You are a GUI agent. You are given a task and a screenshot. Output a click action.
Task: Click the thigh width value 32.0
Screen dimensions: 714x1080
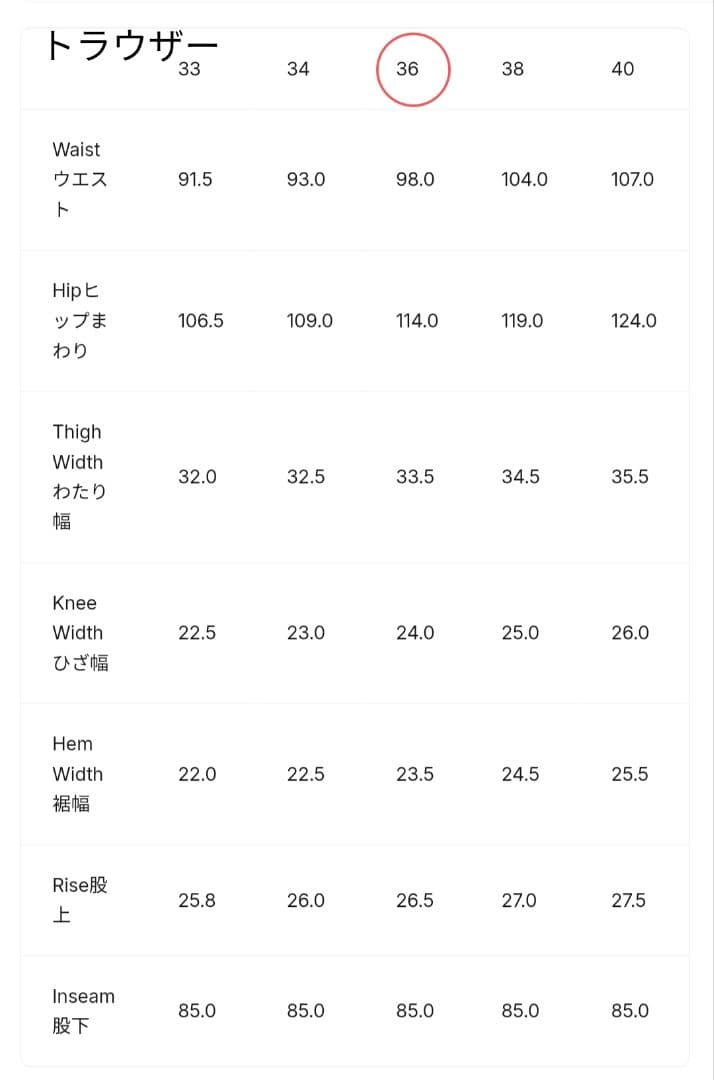(x=197, y=477)
